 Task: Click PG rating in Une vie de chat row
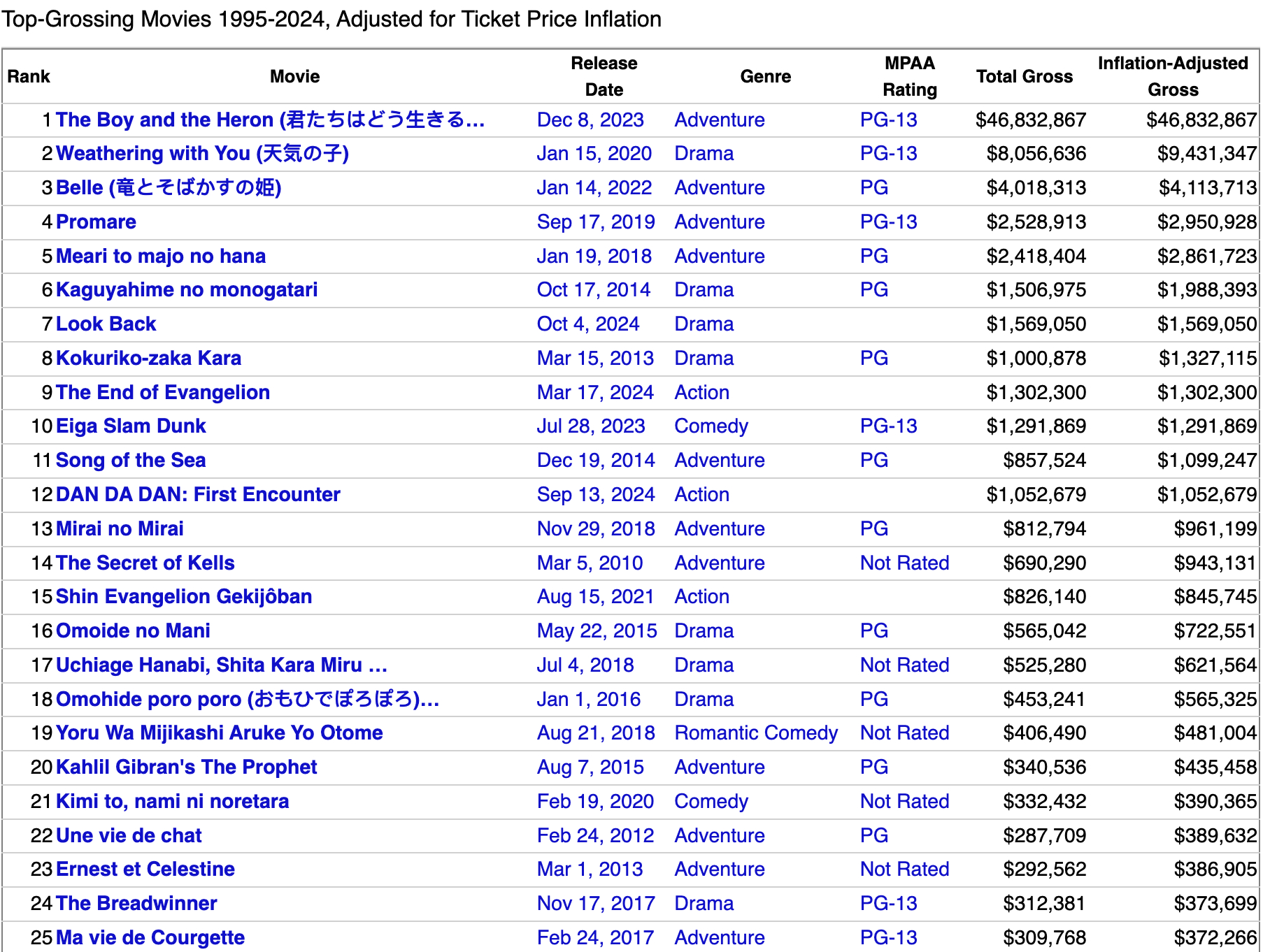click(x=874, y=835)
